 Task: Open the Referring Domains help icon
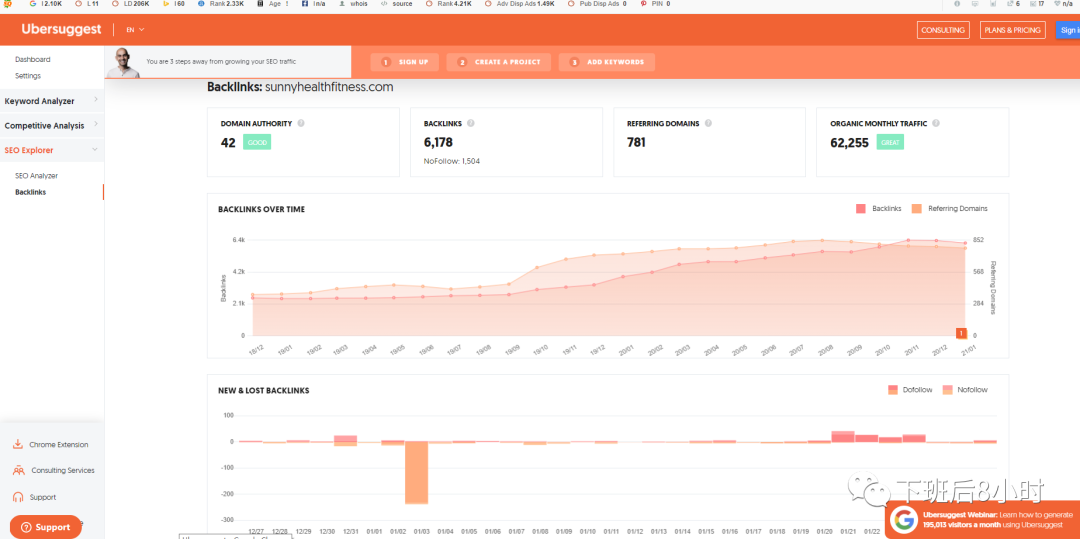tap(708, 123)
